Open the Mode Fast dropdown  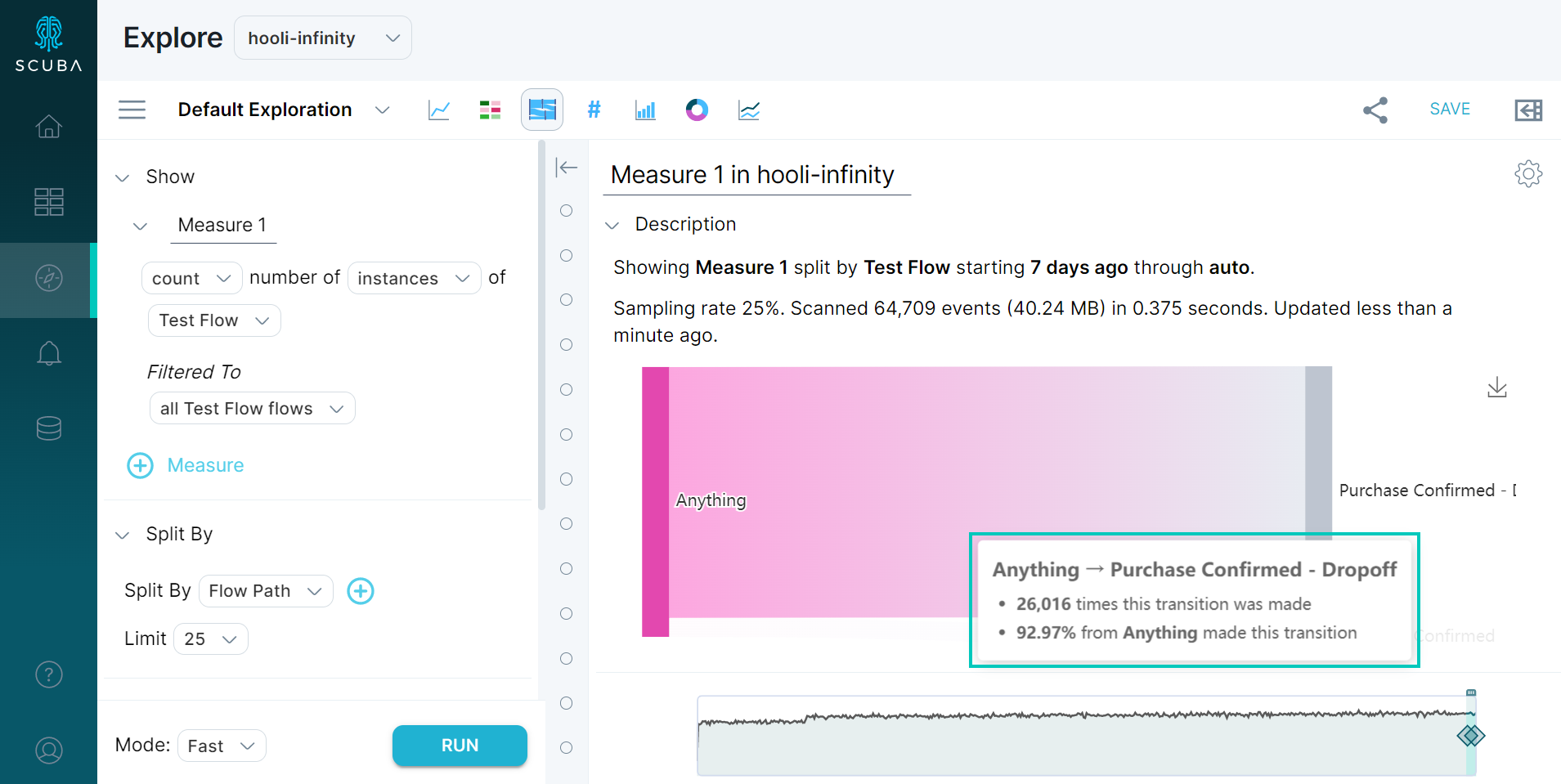click(222, 746)
